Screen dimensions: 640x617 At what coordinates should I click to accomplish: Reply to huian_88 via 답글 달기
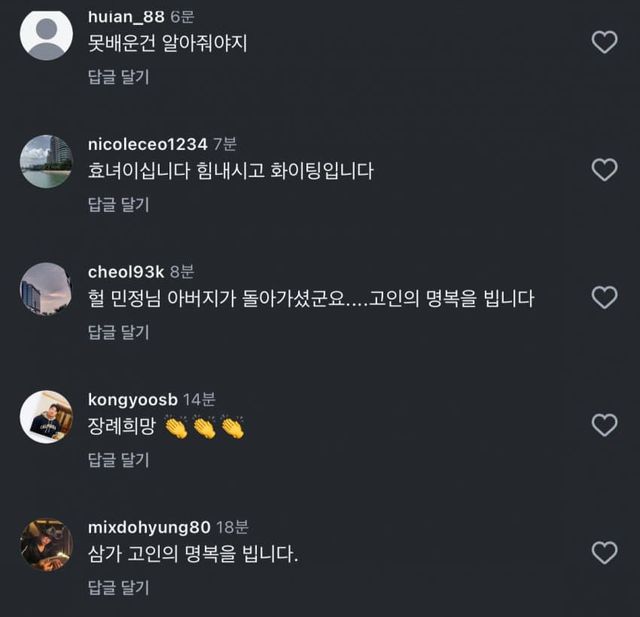[x=118, y=77]
